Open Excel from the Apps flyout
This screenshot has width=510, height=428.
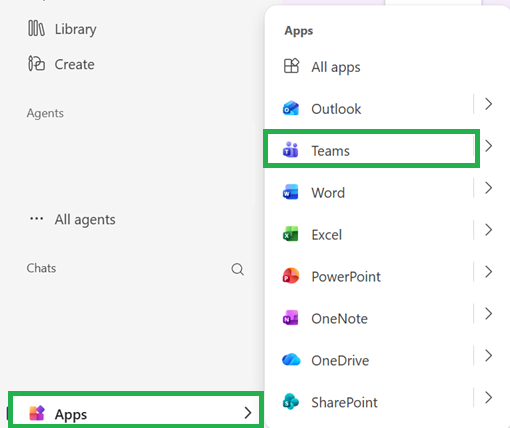369,235
